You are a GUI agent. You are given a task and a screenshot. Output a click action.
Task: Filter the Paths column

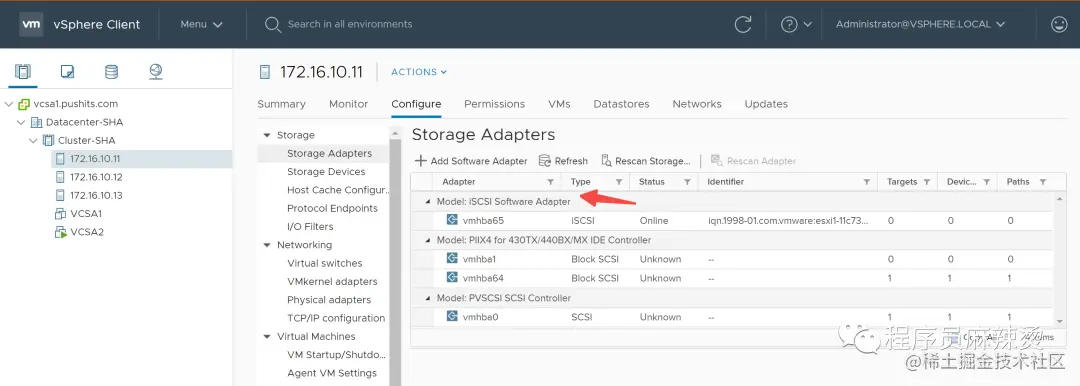(1043, 182)
